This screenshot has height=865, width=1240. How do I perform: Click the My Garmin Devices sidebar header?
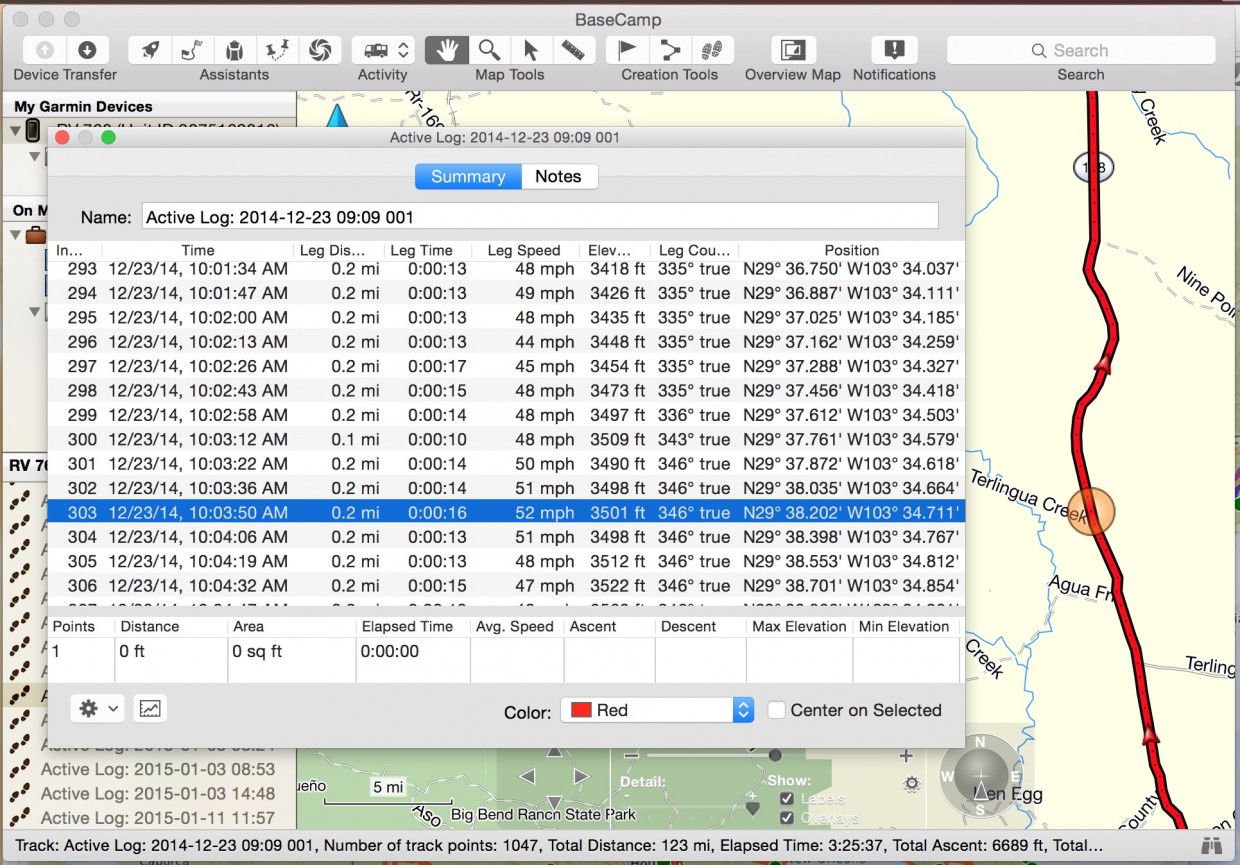click(83, 106)
